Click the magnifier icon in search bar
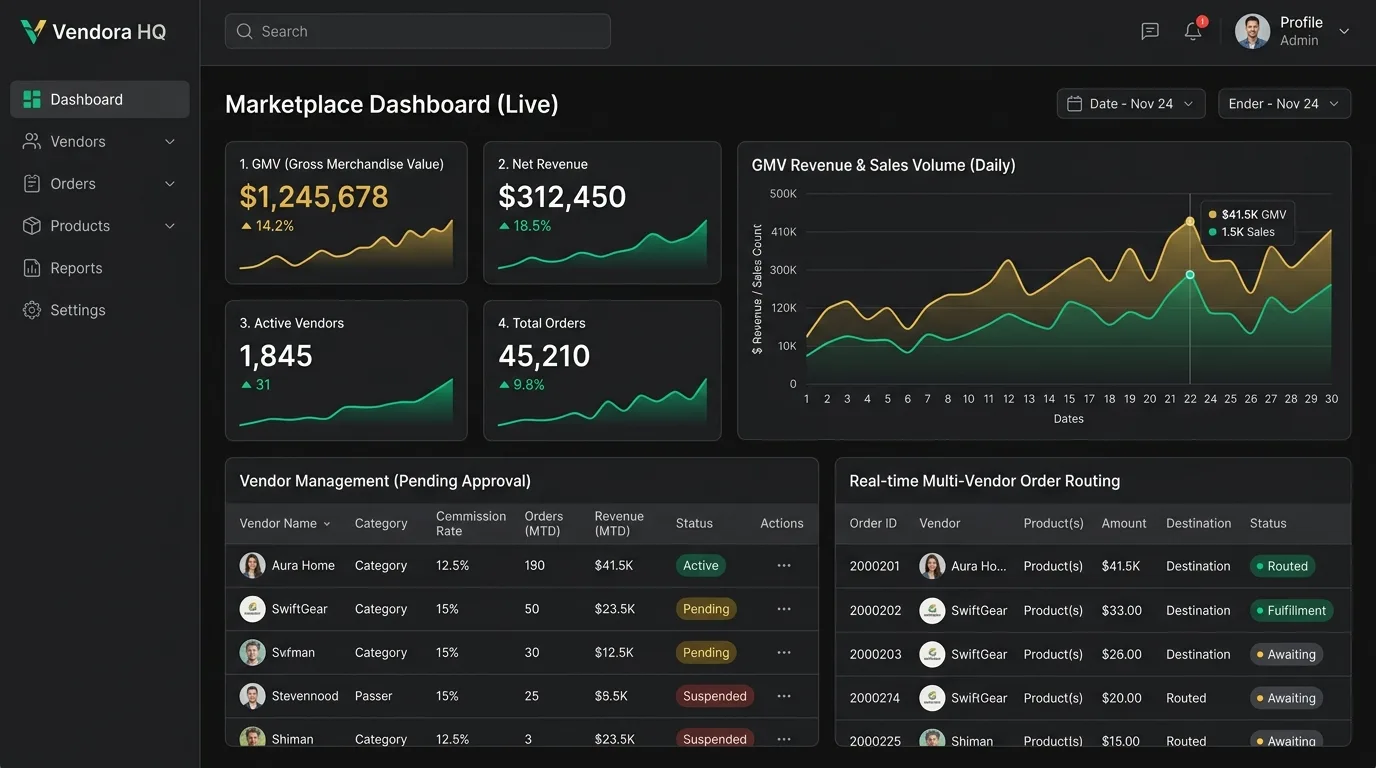 244,31
